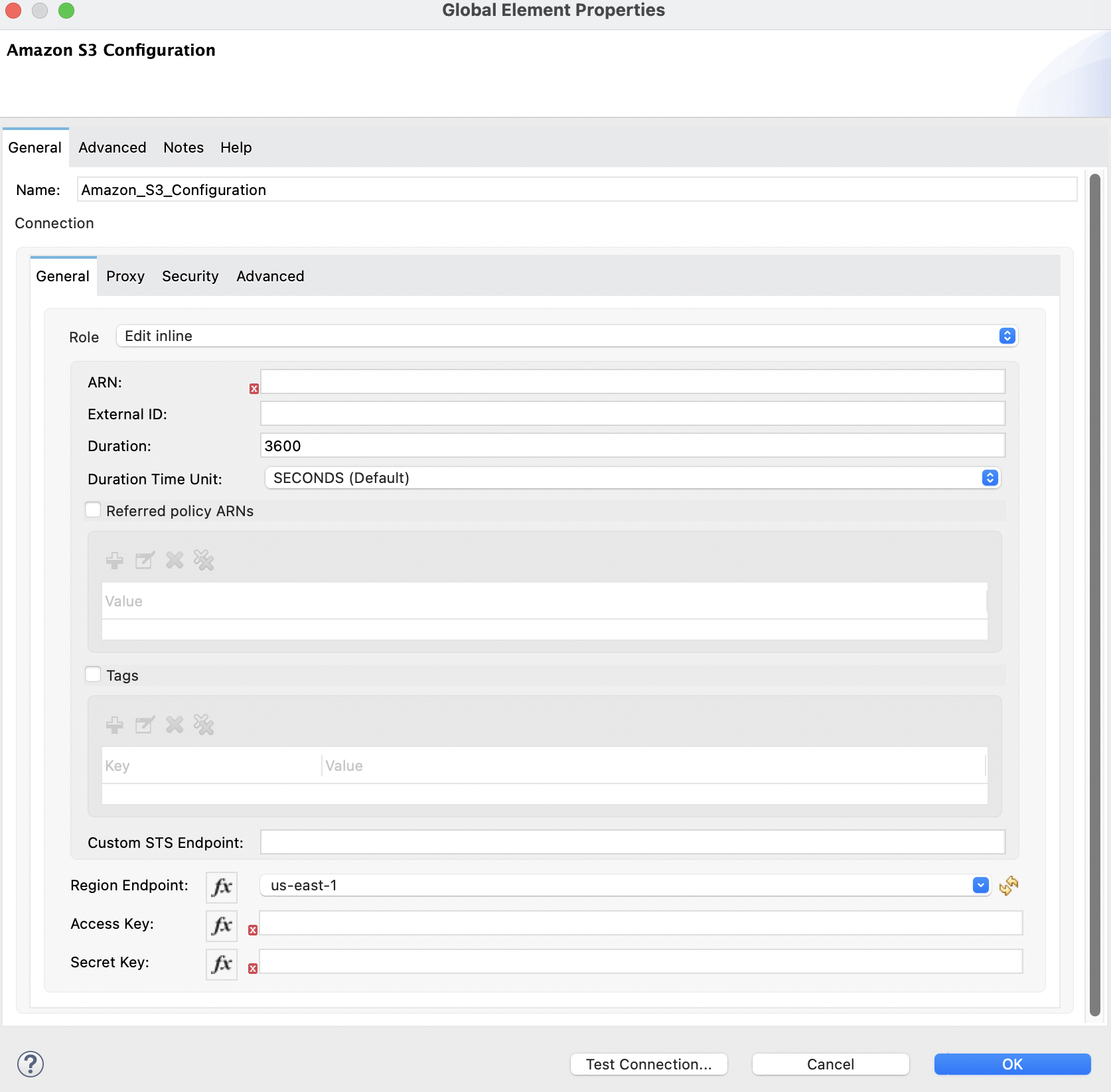Click into the ARN input field
The width and height of the screenshot is (1111, 1092).
pyautogui.click(x=632, y=382)
